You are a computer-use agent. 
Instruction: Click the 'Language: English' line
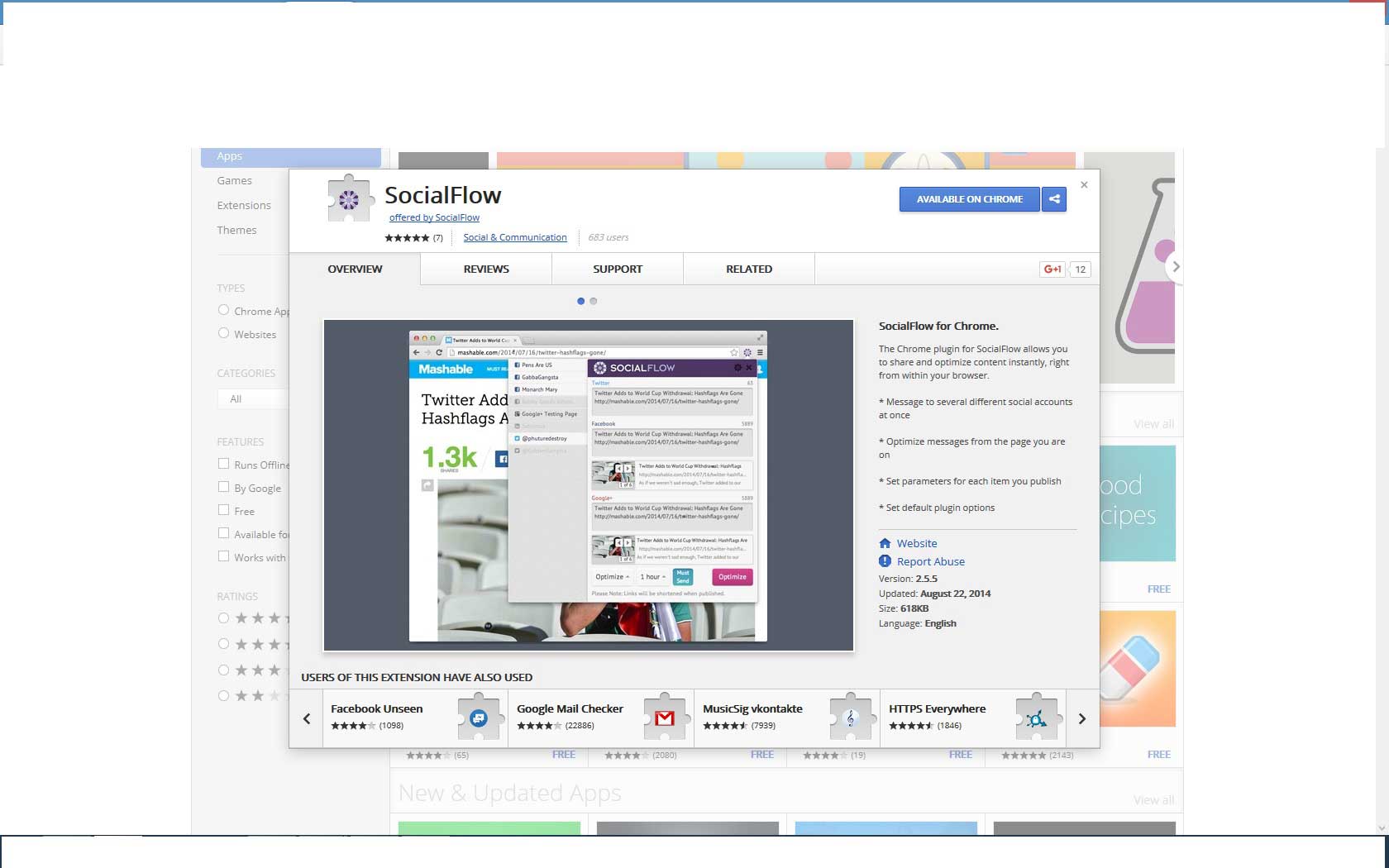(918, 623)
